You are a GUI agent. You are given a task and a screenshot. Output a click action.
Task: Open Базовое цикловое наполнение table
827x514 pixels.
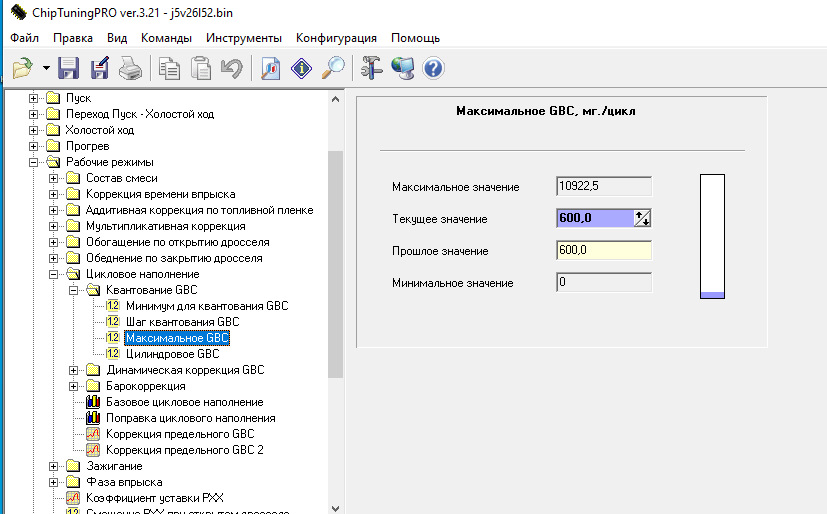185,402
